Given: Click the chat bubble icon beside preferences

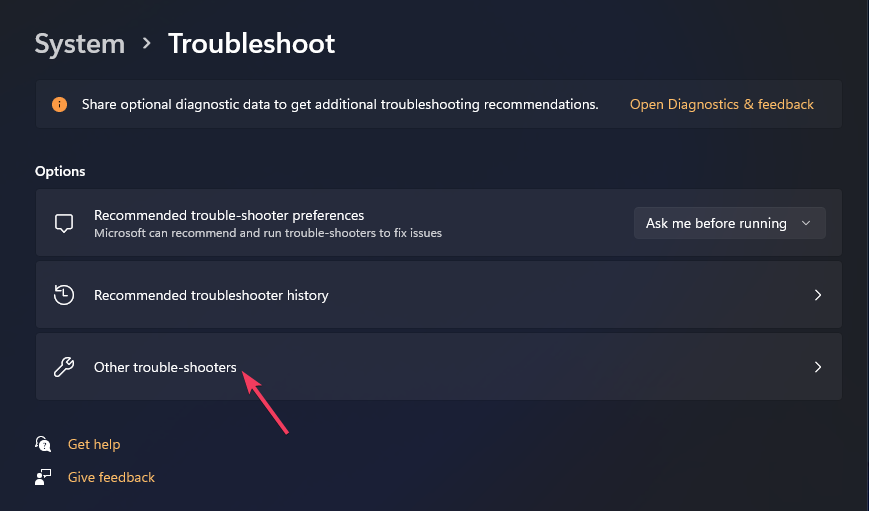Looking at the screenshot, I should (x=64, y=223).
